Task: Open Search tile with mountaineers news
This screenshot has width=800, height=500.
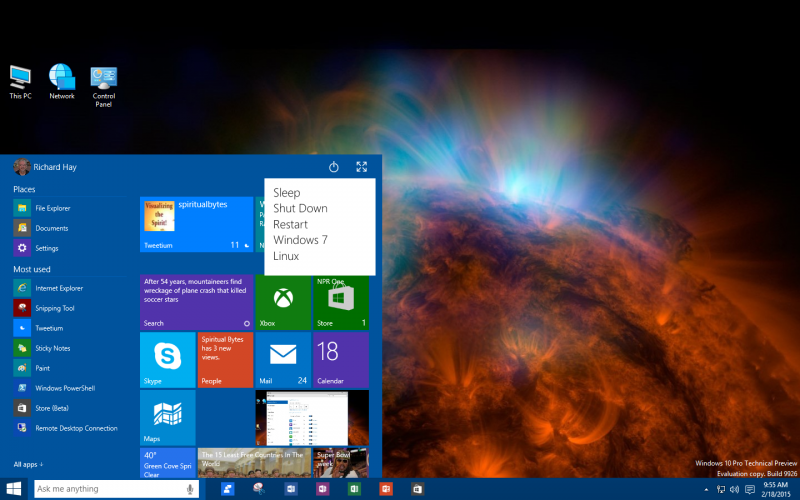Action: coord(196,303)
